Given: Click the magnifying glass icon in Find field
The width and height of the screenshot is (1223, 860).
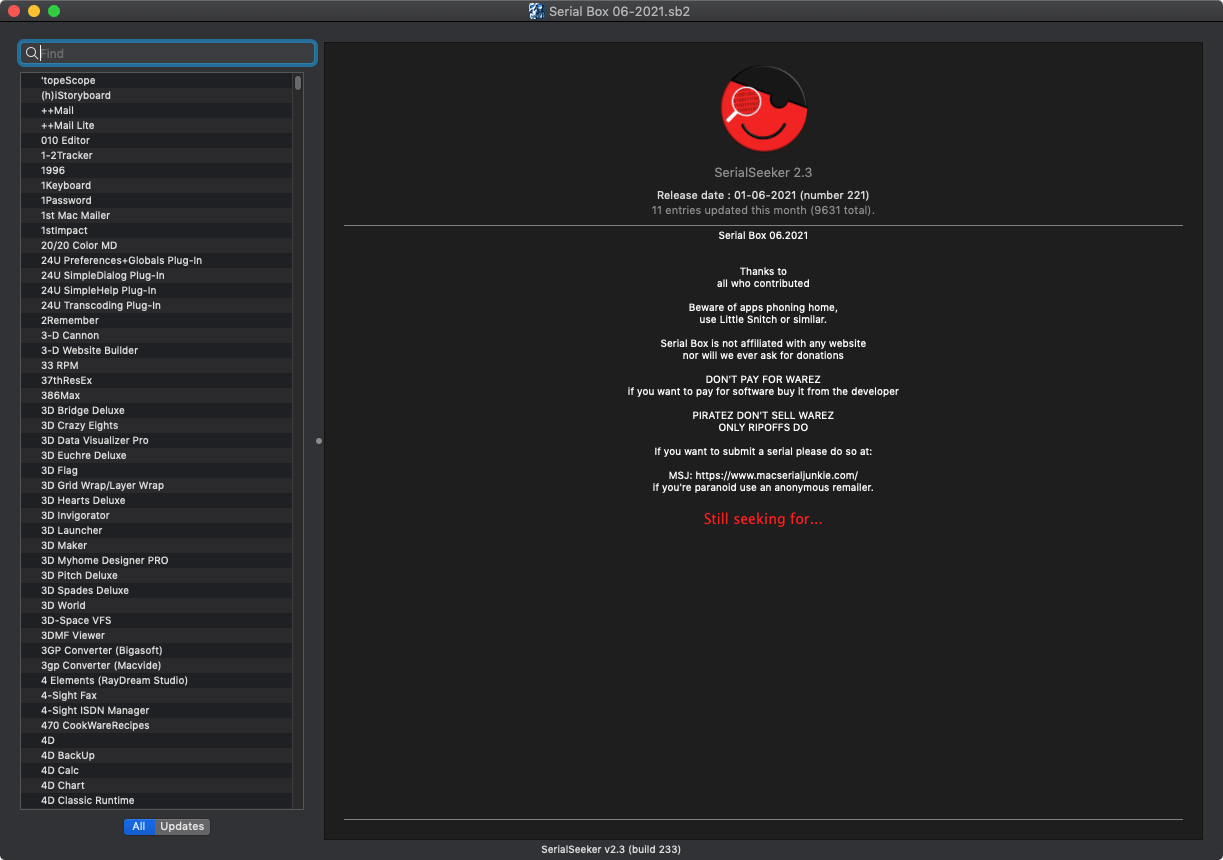Looking at the screenshot, I should click(32, 53).
